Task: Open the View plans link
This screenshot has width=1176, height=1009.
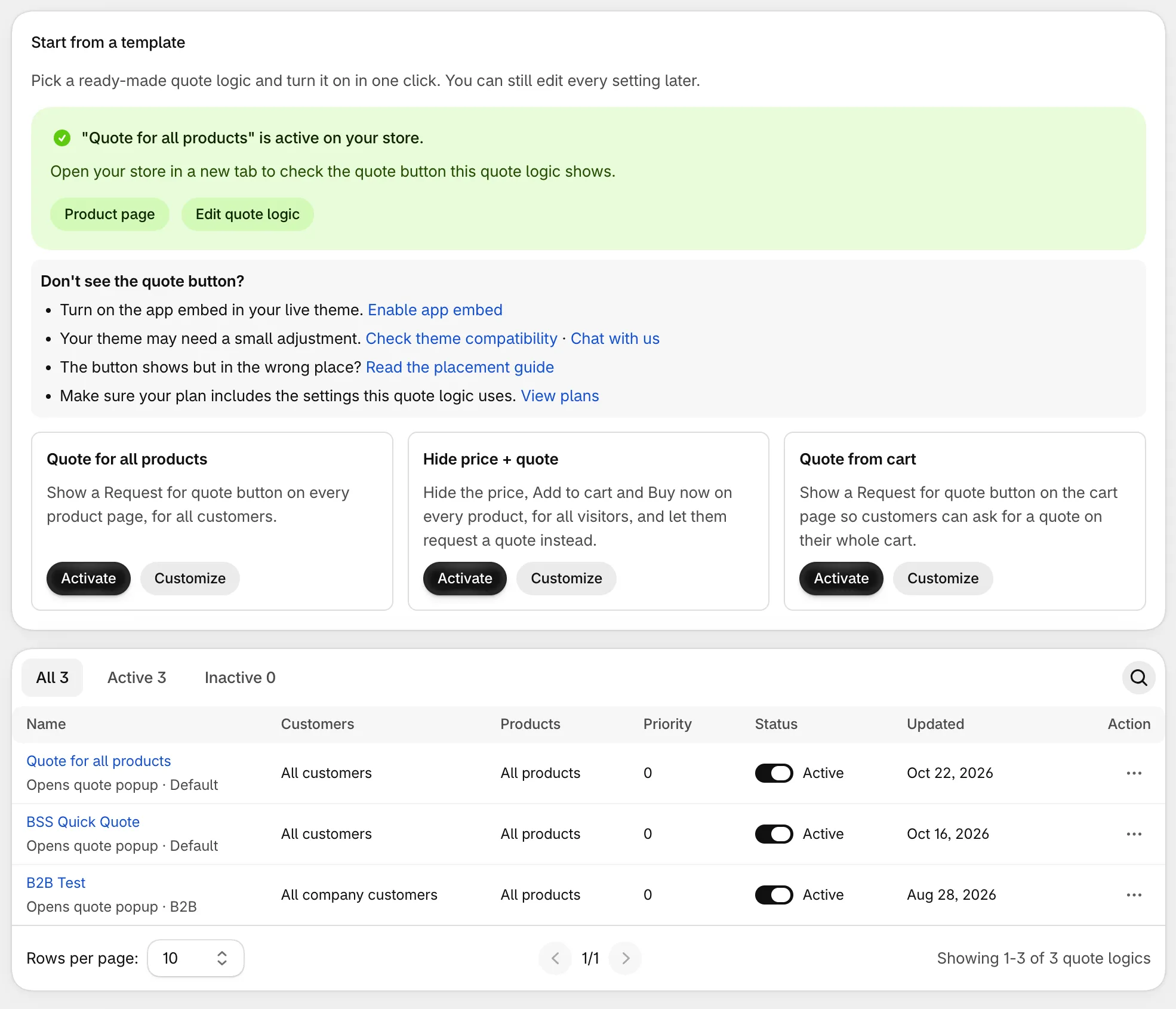Action: (x=560, y=396)
